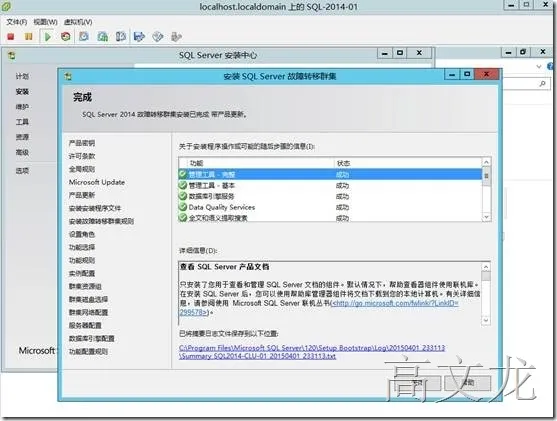Power on the VM with green play icon
Viewport: 557px width, 421px height.
48,37
